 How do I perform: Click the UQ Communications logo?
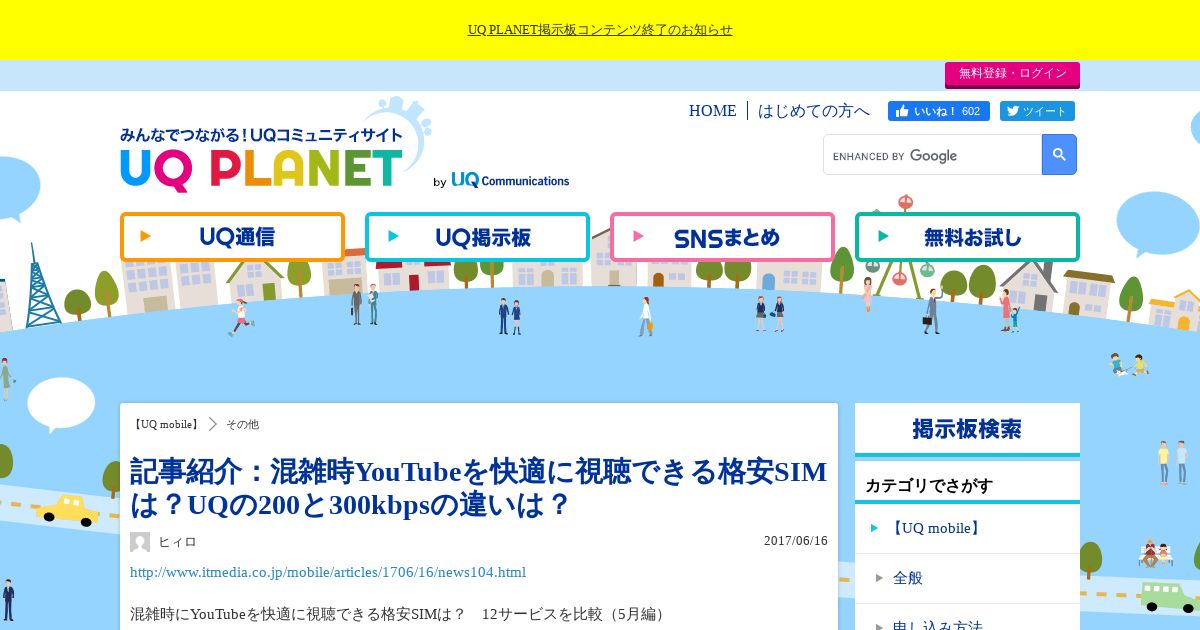pos(510,180)
